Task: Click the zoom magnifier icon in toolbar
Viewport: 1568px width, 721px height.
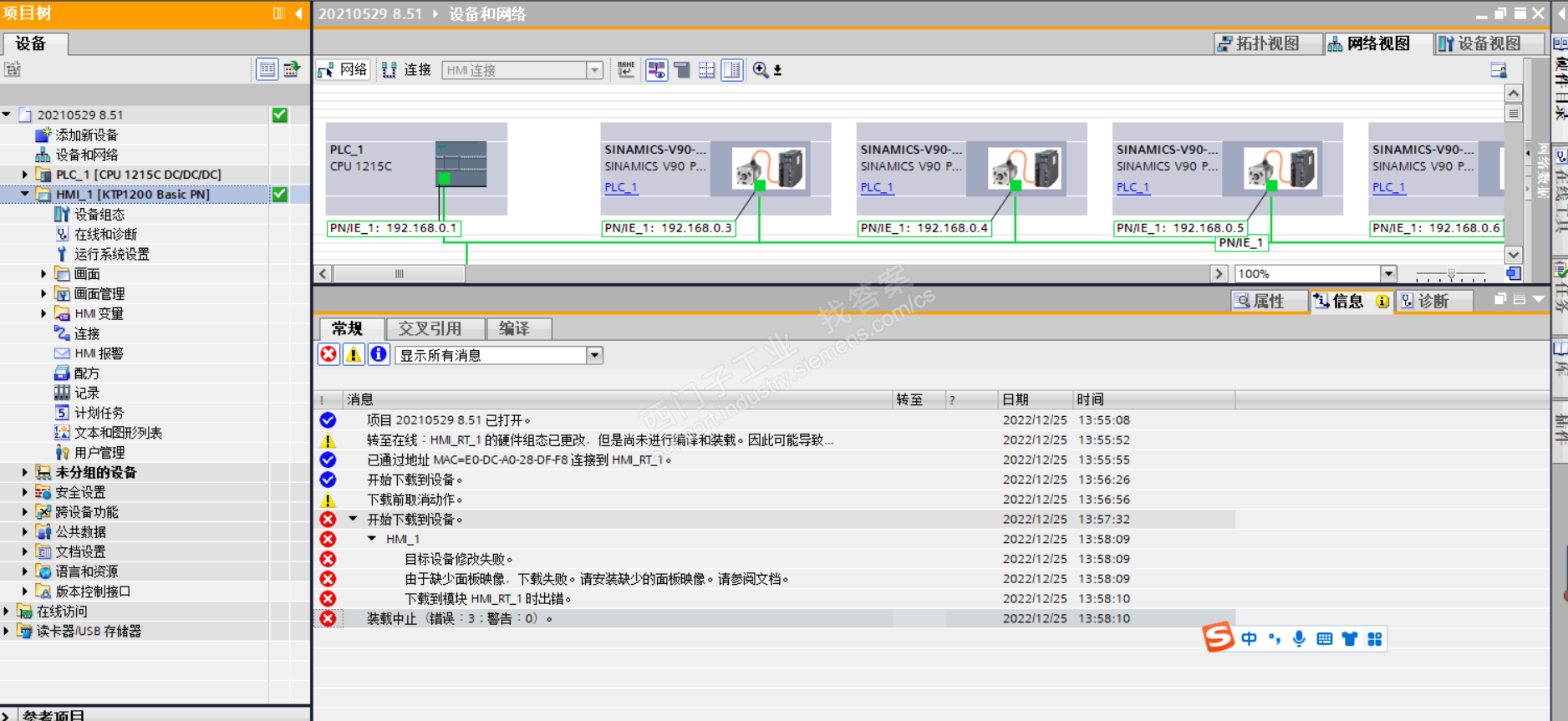Action: [x=760, y=70]
